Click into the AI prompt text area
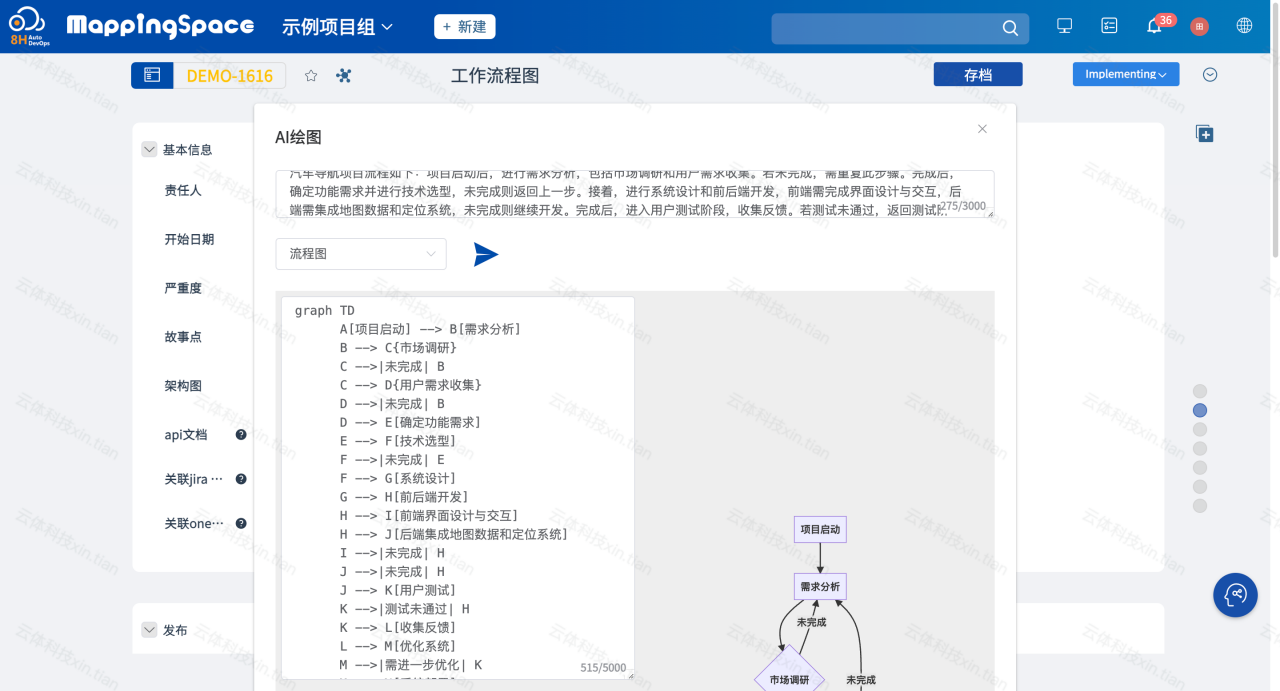The width and height of the screenshot is (1280, 691). pos(635,194)
